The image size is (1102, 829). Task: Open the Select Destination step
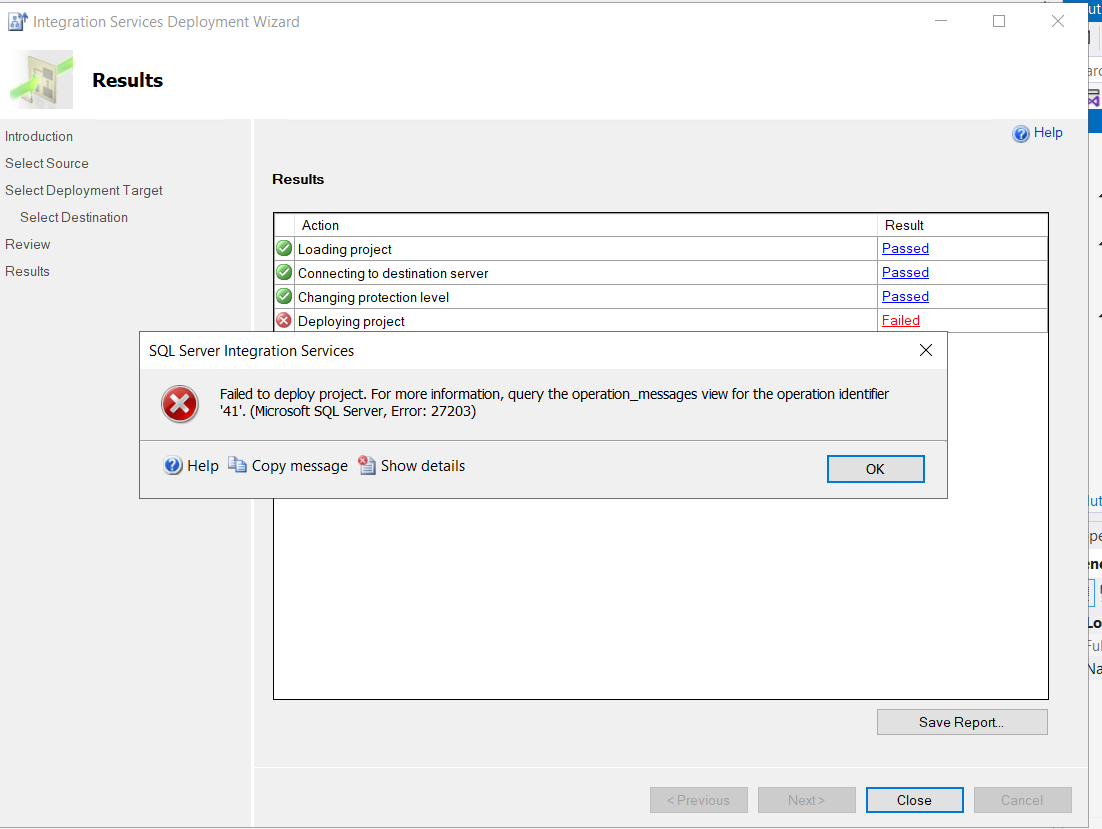tap(73, 217)
